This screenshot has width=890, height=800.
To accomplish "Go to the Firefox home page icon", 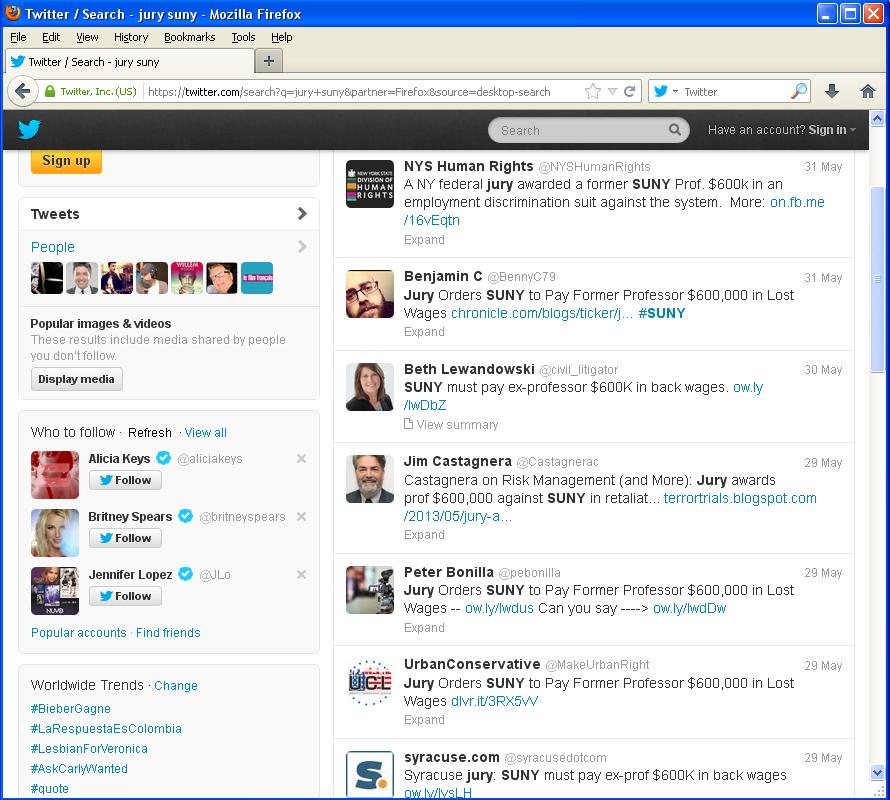I will [867, 91].
